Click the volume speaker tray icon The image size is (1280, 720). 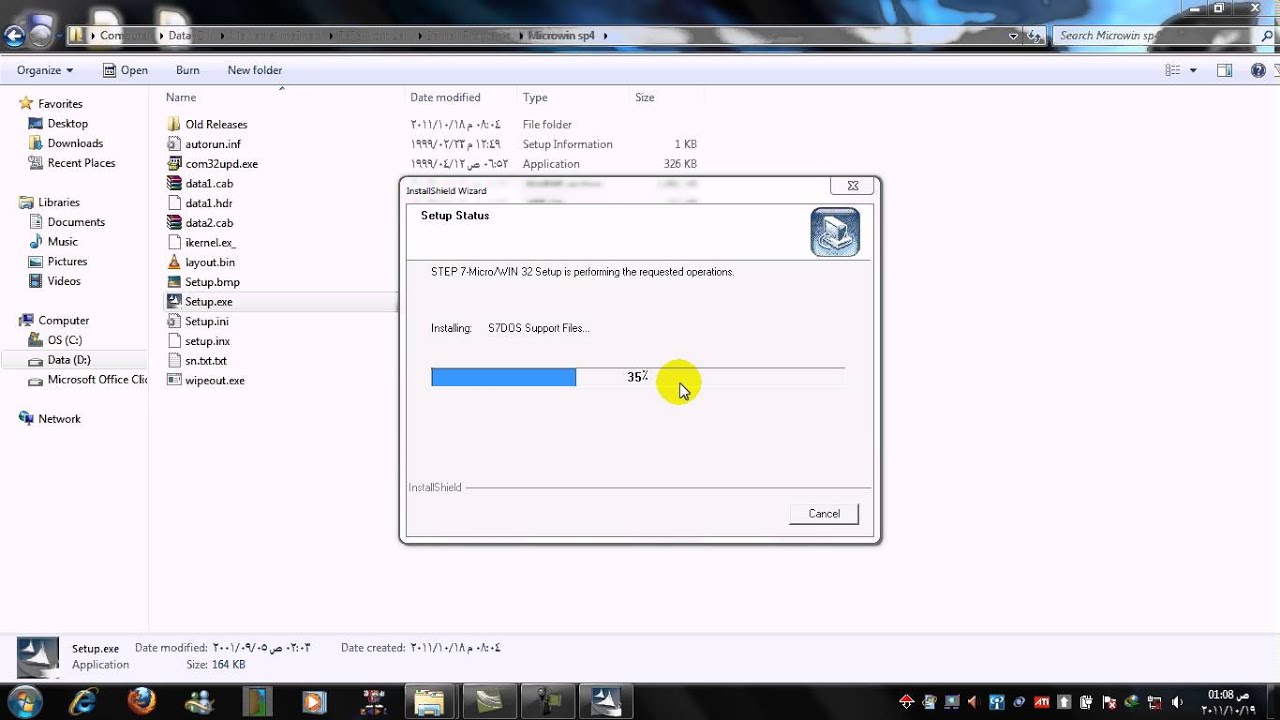tap(1177, 701)
